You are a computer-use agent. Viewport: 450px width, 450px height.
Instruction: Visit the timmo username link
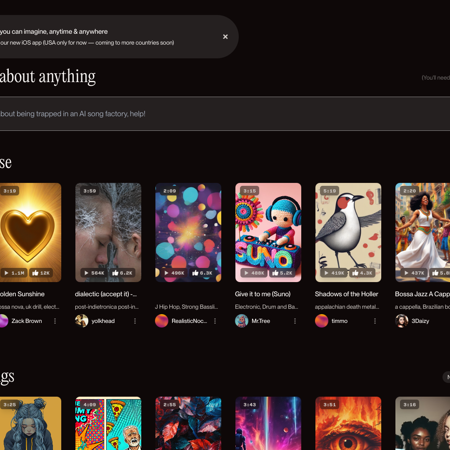(x=339, y=321)
